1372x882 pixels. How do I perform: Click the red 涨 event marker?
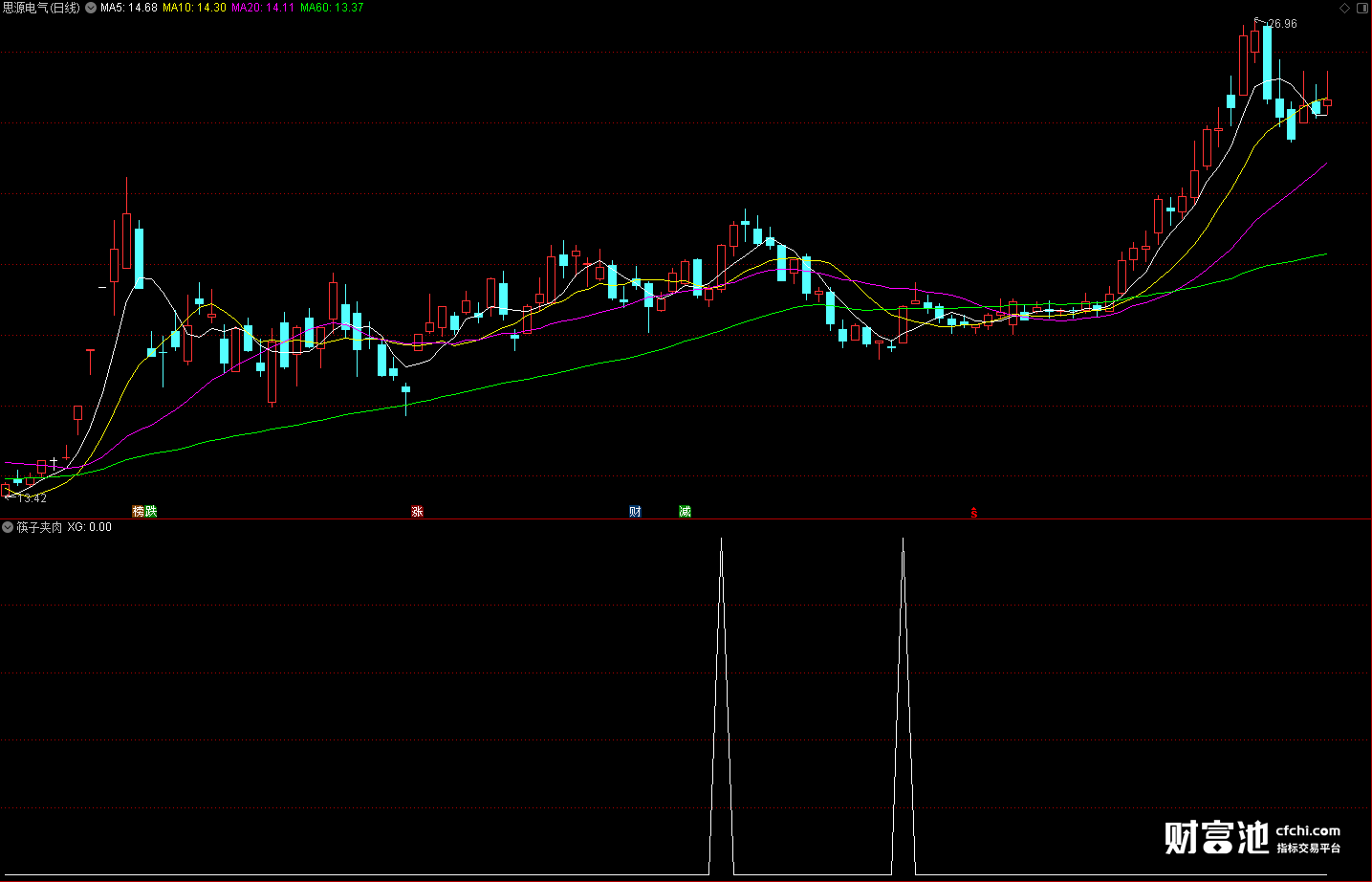[x=417, y=512]
